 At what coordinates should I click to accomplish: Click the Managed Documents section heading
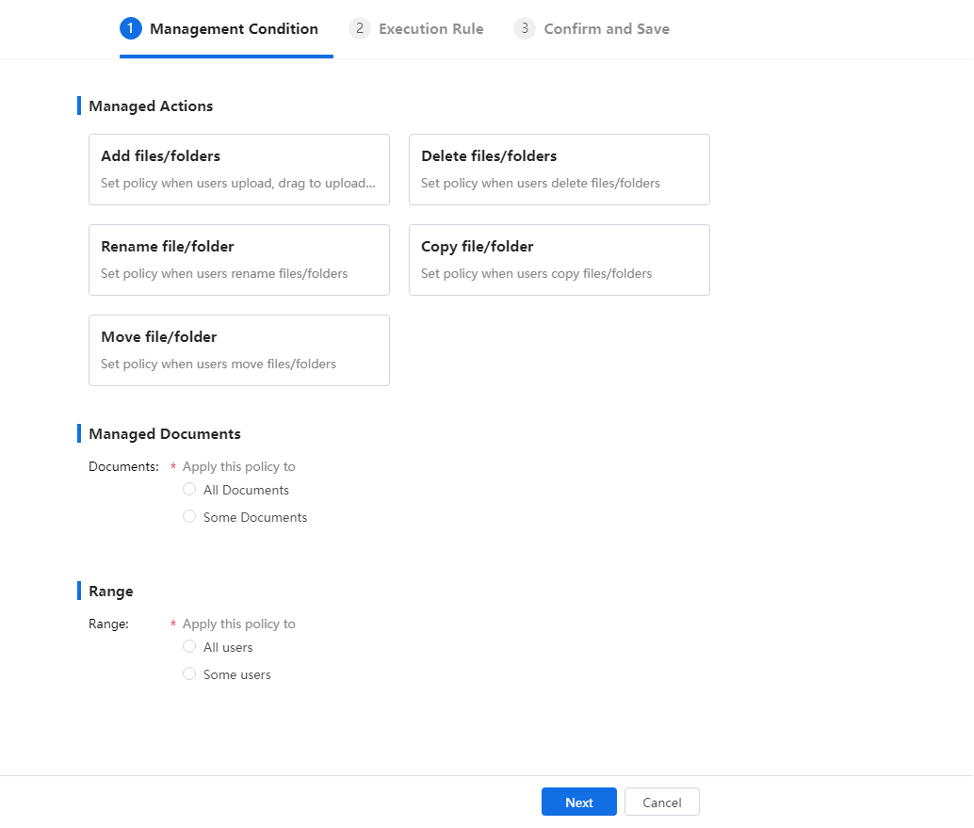(x=165, y=434)
